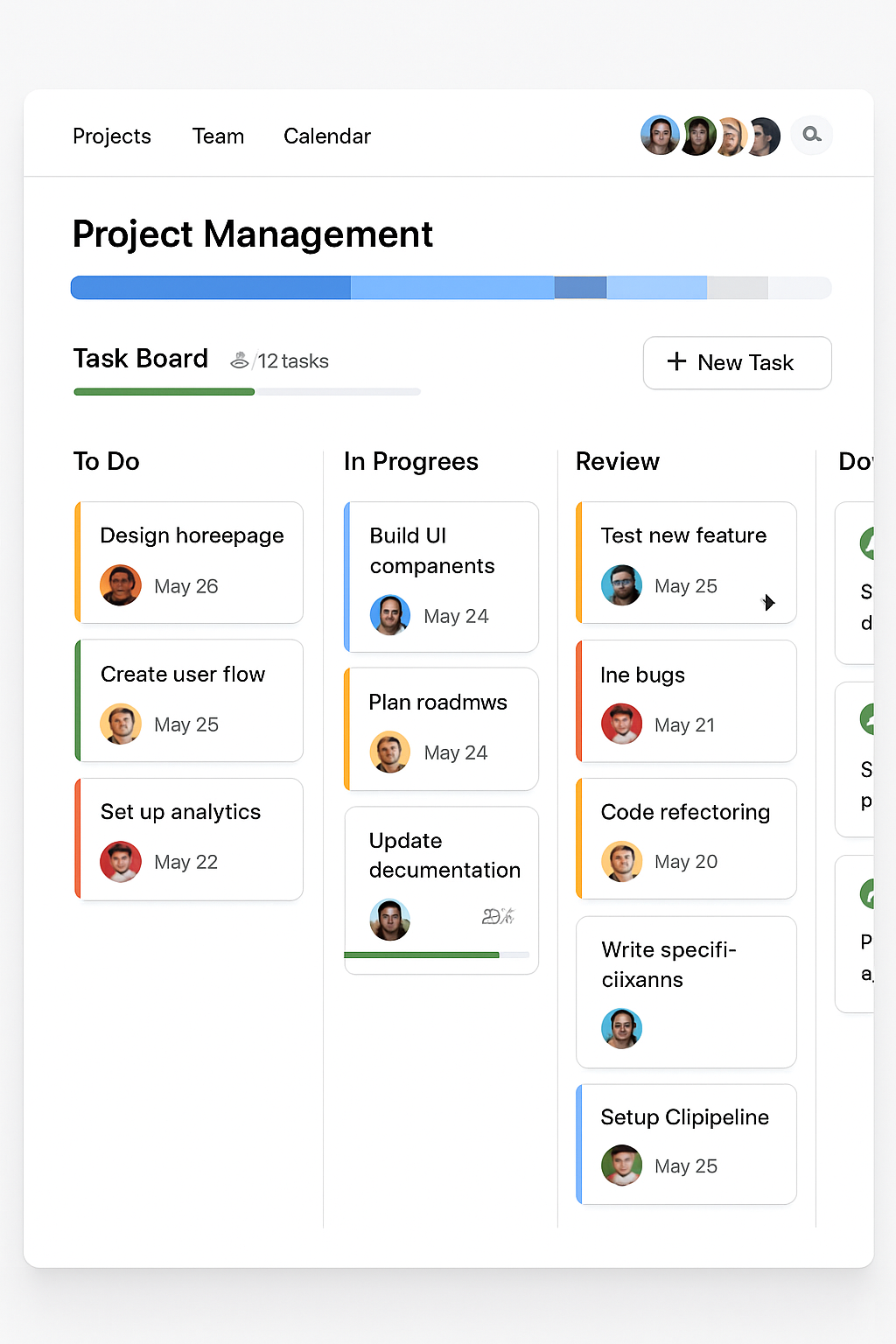The image size is (896, 1344).
Task: Open the Design horeepage task card
Action: pyautogui.click(x=189, y=563)
